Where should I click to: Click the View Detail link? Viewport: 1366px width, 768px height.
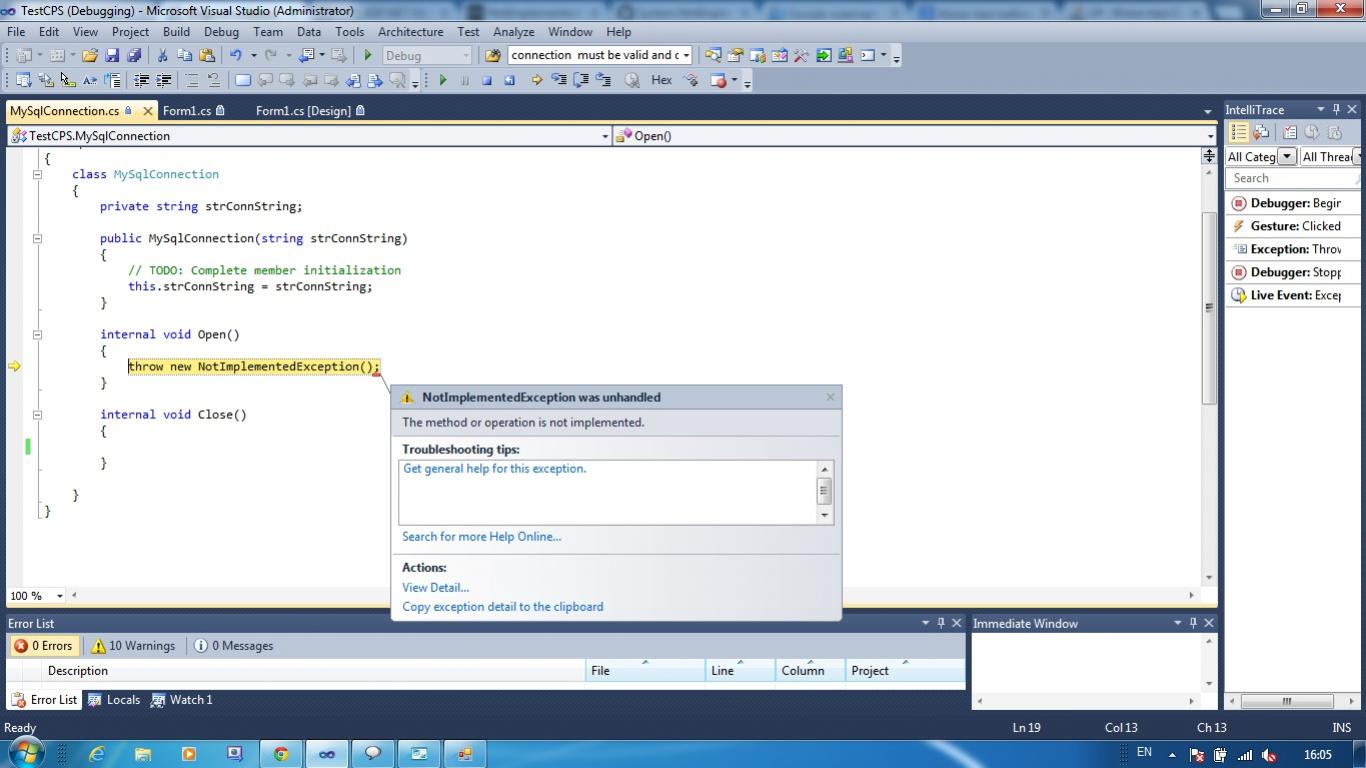click(x=435, y=588)
